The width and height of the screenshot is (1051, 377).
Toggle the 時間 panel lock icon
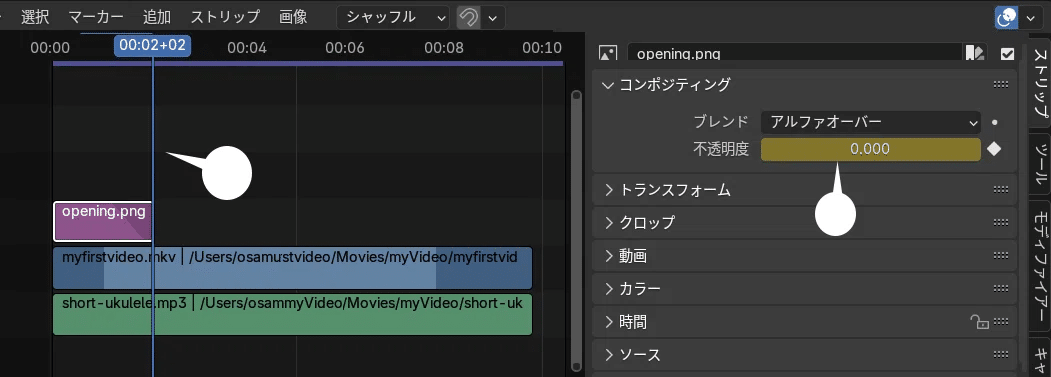tap(979, 322)
